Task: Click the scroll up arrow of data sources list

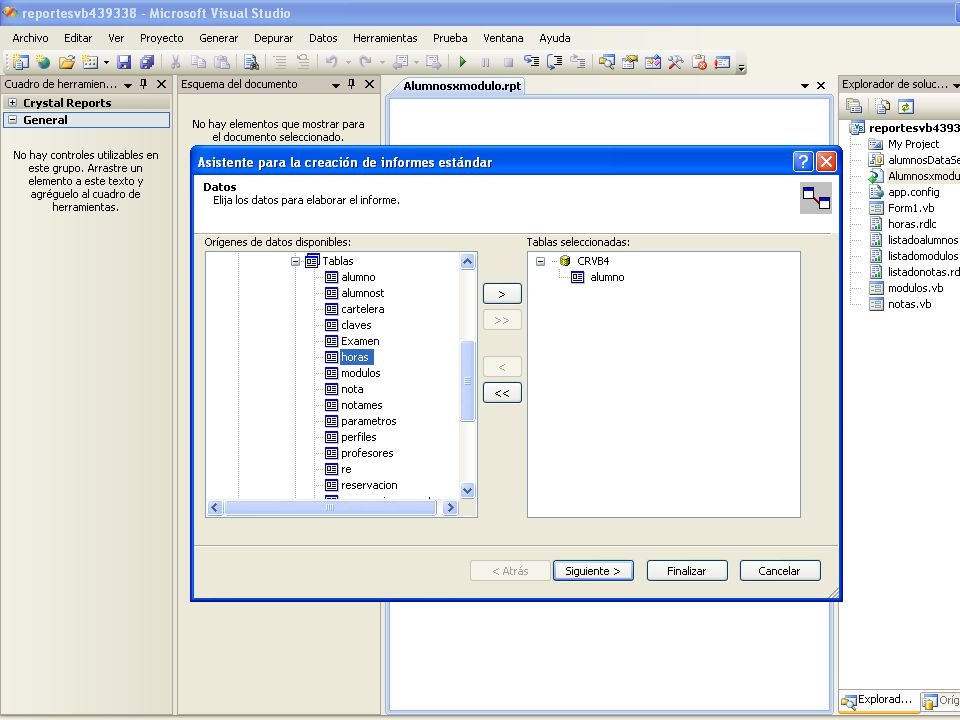Action: point(468,261)
